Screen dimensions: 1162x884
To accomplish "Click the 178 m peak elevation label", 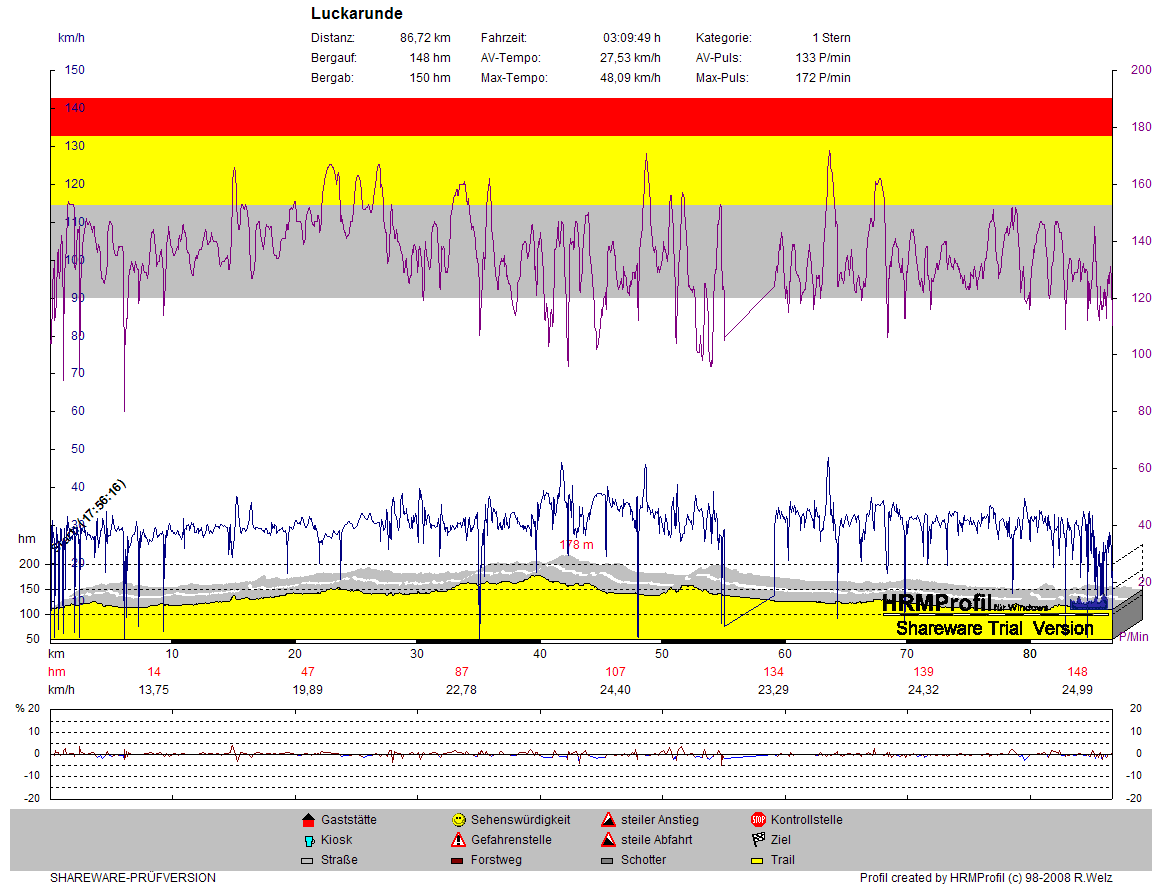I will point(576,545).
